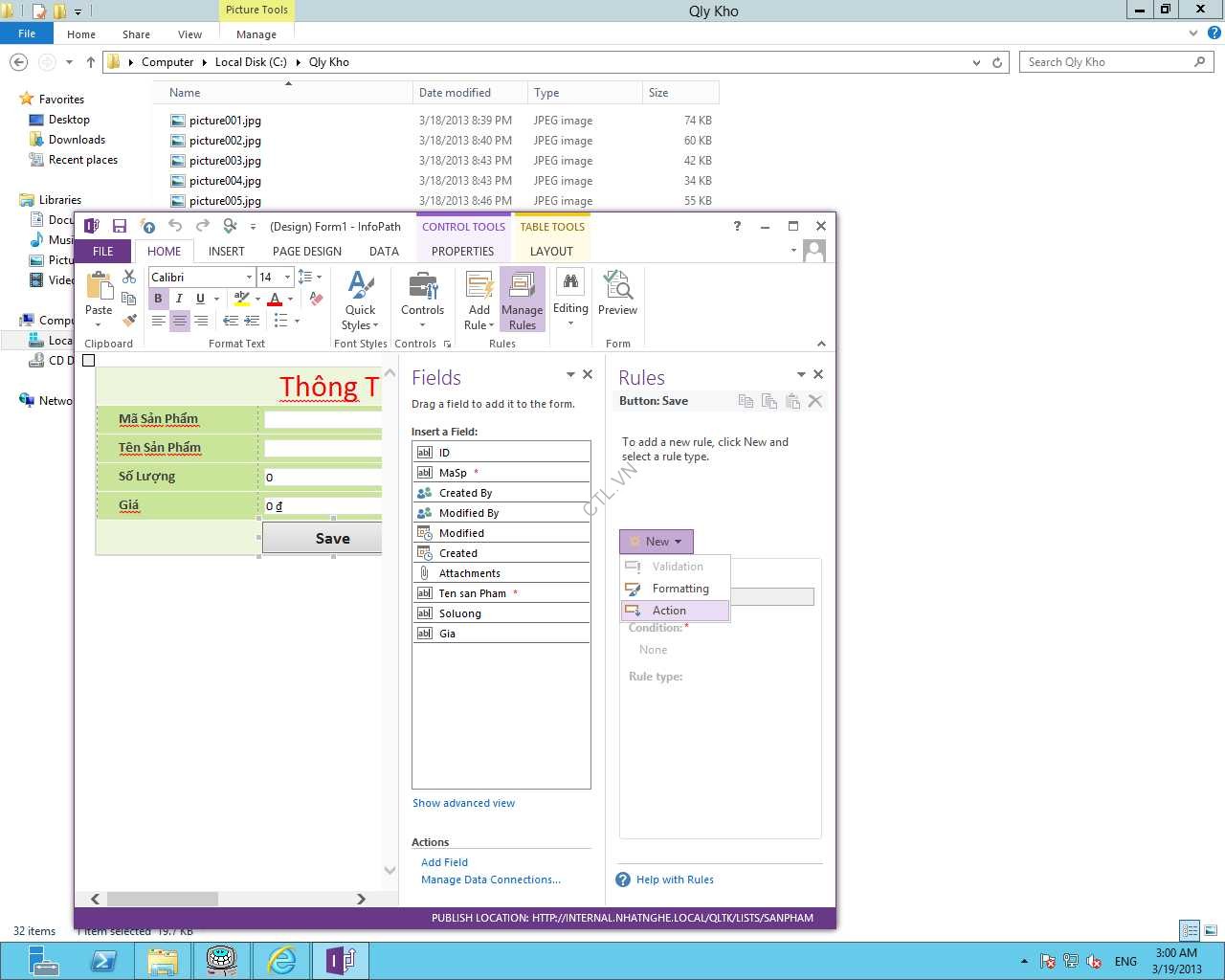Image resolution: width=1225 pixels, height=980 pixels.
Task: Select the Format Painter brush icon
Action: pyautogui.click(x=129, y=321)
